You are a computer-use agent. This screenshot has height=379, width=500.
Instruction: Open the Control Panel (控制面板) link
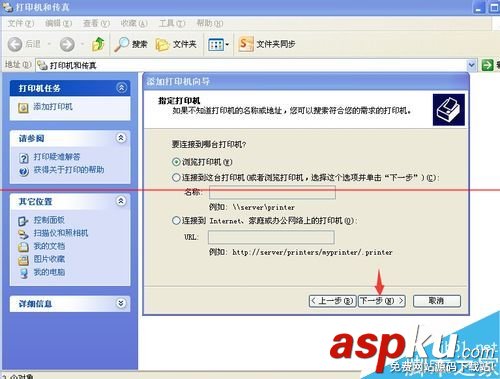[49, 220]
